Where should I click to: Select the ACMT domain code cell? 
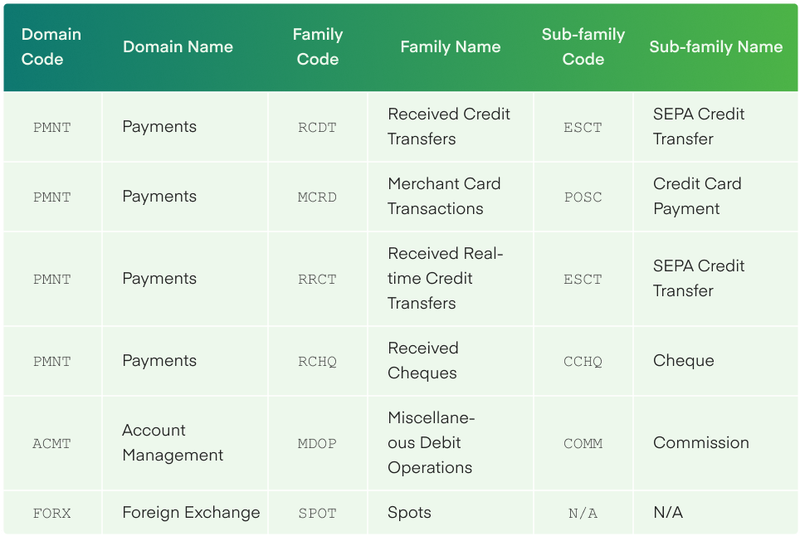pos(51,443)
